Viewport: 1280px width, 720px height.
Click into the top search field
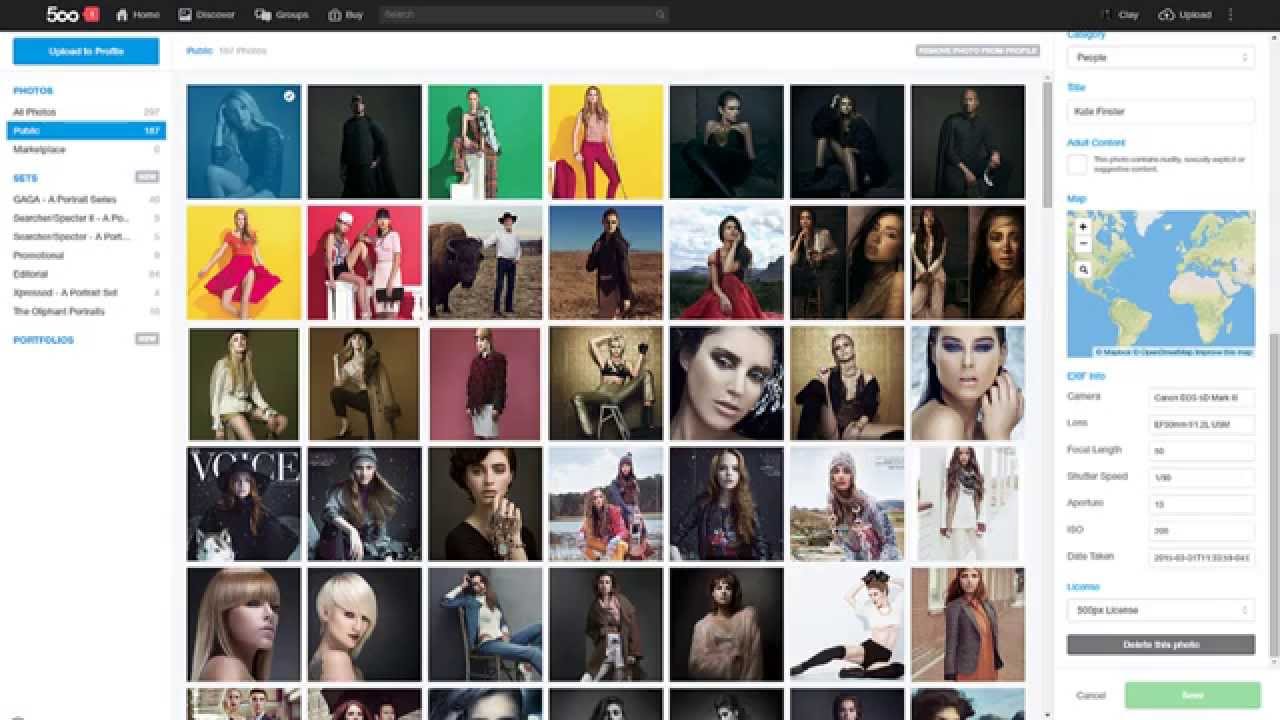pos(524,15)
